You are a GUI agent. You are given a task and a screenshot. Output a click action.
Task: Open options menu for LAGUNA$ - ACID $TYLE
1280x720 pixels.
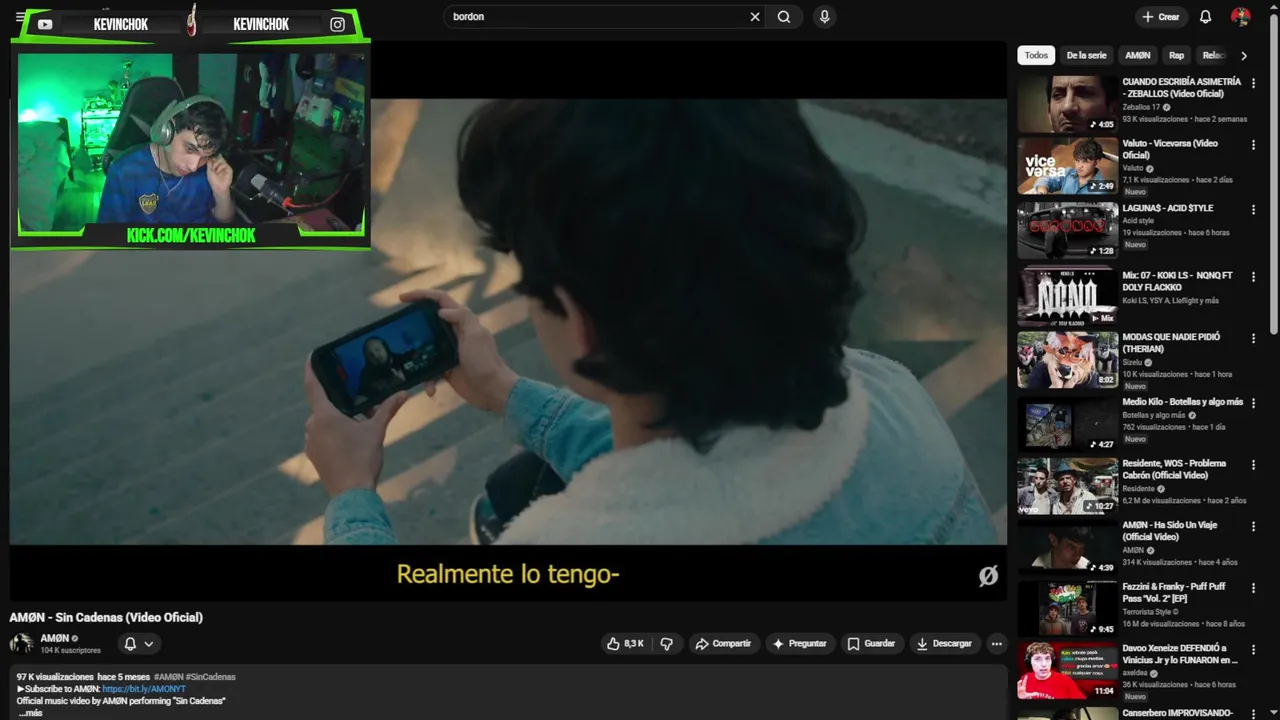pyautogui.click(x=1253, y=210)
